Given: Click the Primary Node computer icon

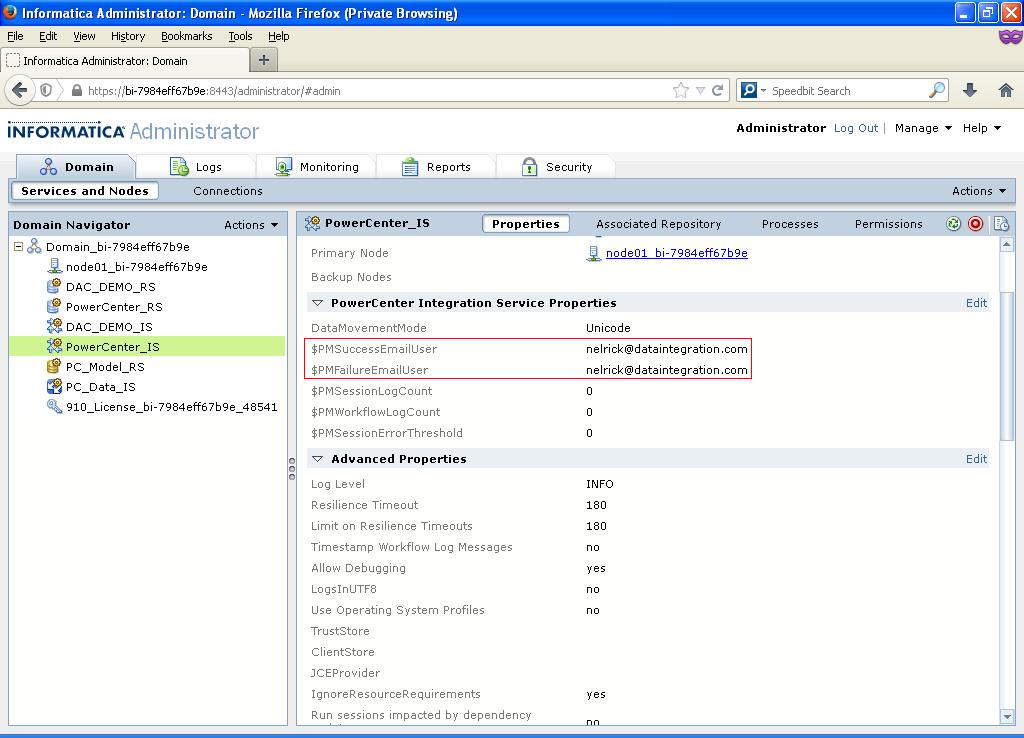Looking at the screenshot, I should [x=593, y=253].
